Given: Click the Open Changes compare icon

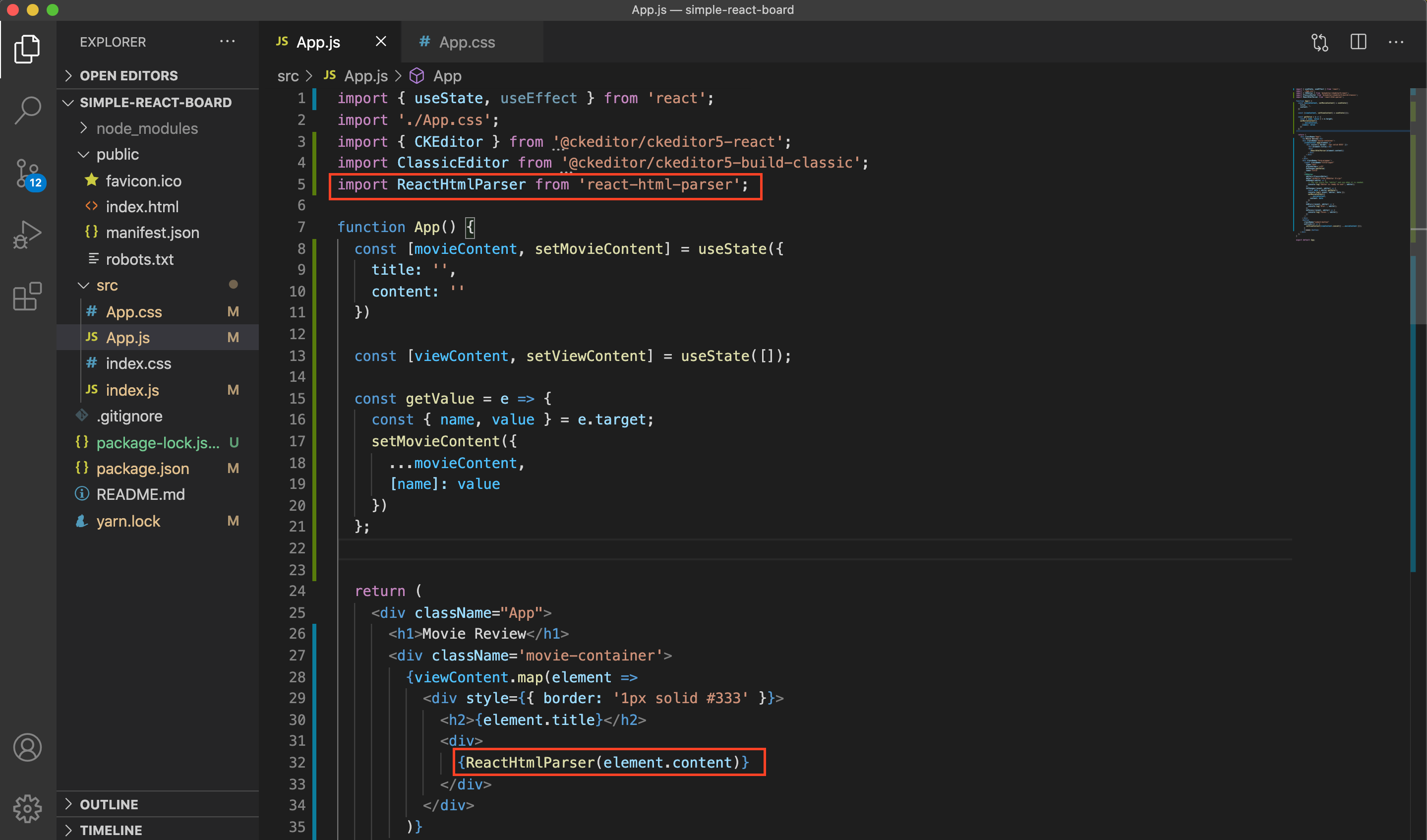Looking at the screenshot, I should click(x=1319, y=42).
